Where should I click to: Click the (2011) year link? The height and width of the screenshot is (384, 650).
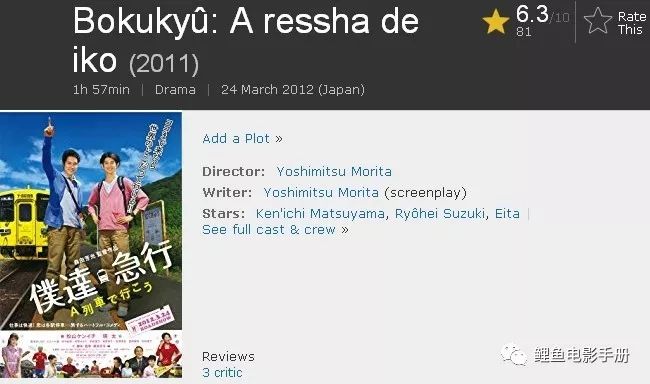tap(164, 64)
